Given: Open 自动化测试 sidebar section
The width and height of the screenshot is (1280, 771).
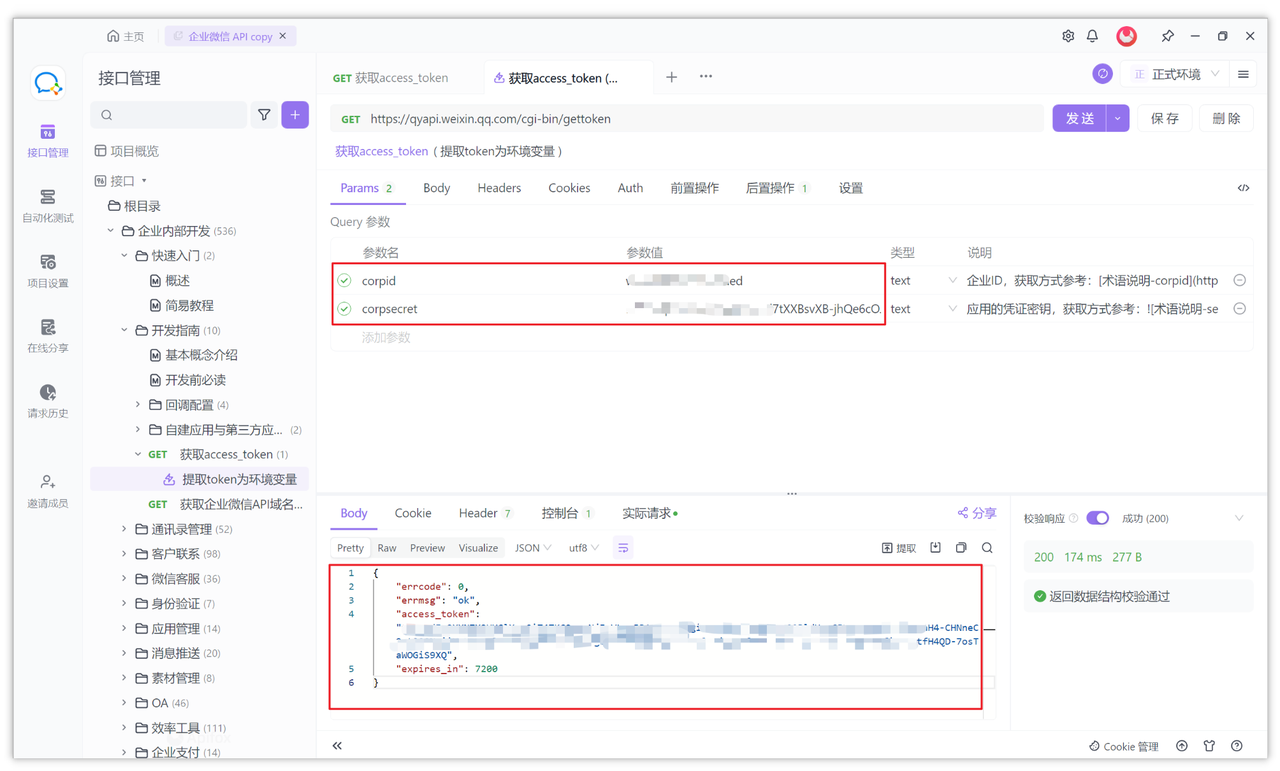Looking at the screenshot, I should [x=47, y=206].
